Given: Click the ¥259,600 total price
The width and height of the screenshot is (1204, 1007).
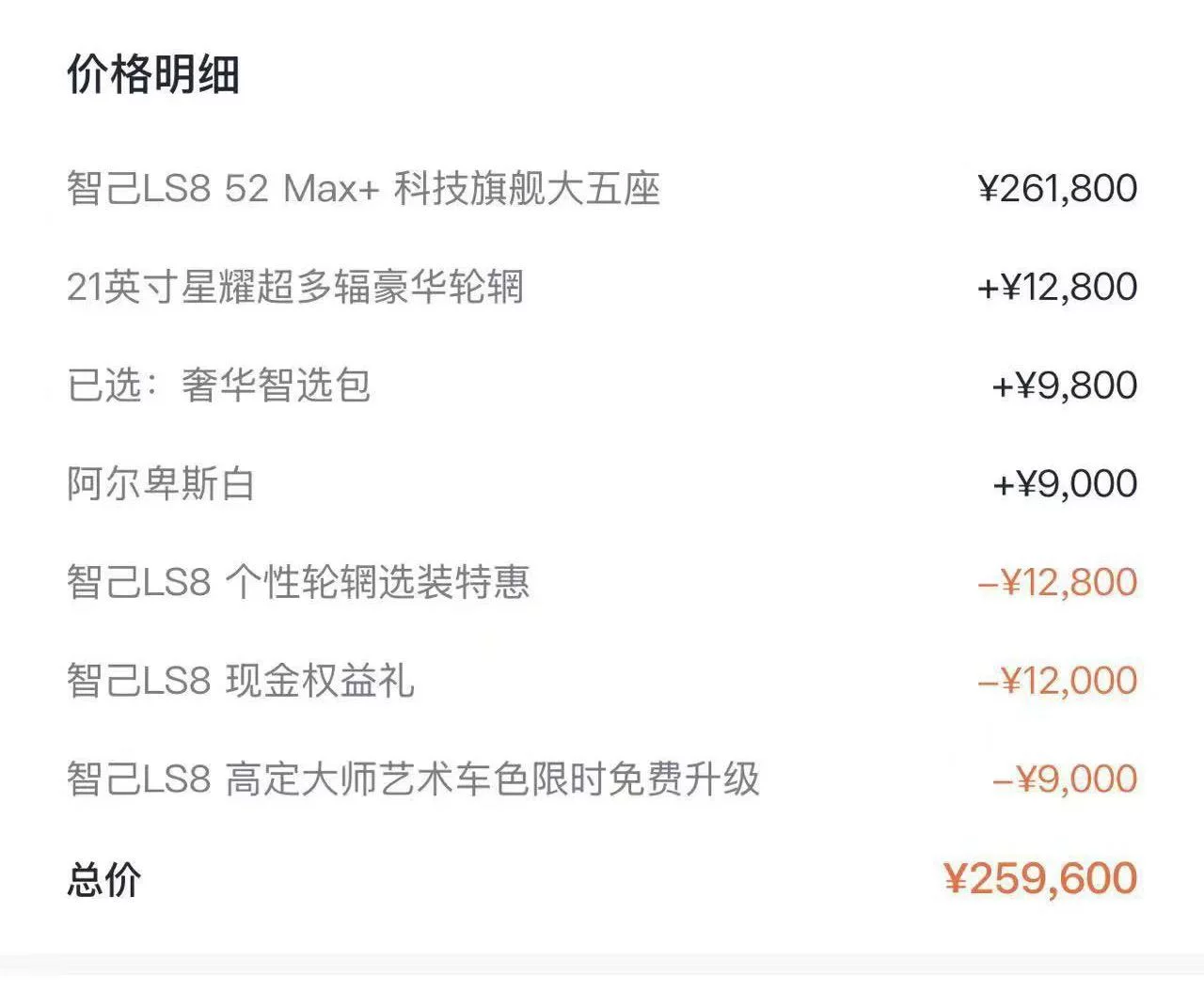Looking at the screenshot, I should tap(1040, 878).
